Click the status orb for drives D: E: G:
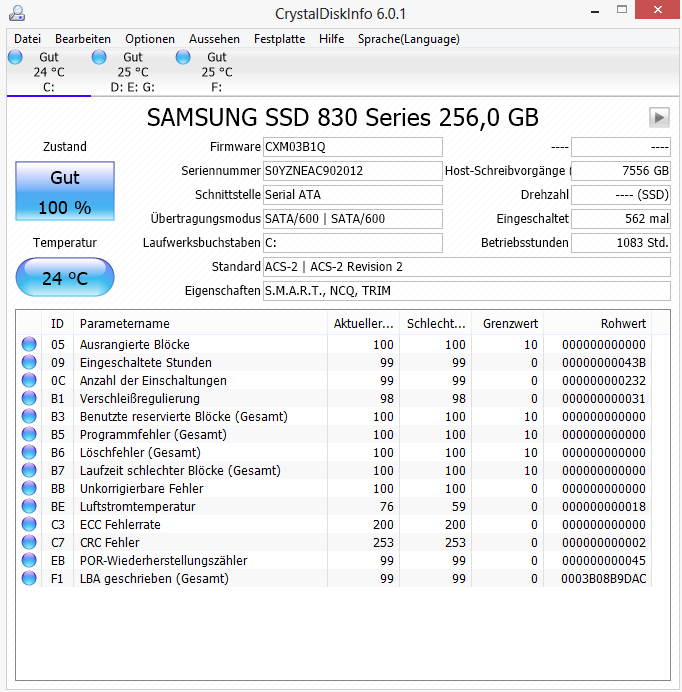Viewport: 682px width, 692px height. point(99,57)
